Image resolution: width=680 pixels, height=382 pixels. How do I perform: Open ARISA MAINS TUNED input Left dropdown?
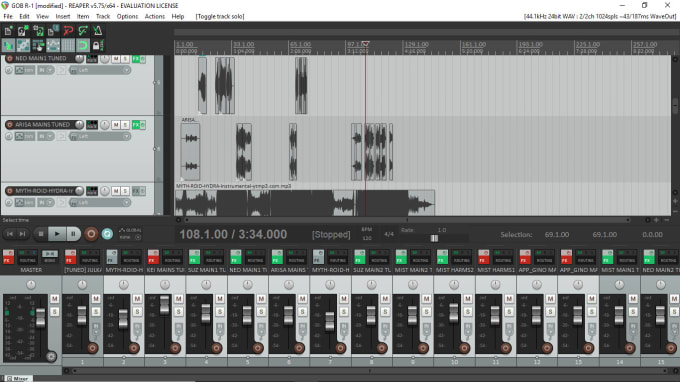[x=100, y=136]
